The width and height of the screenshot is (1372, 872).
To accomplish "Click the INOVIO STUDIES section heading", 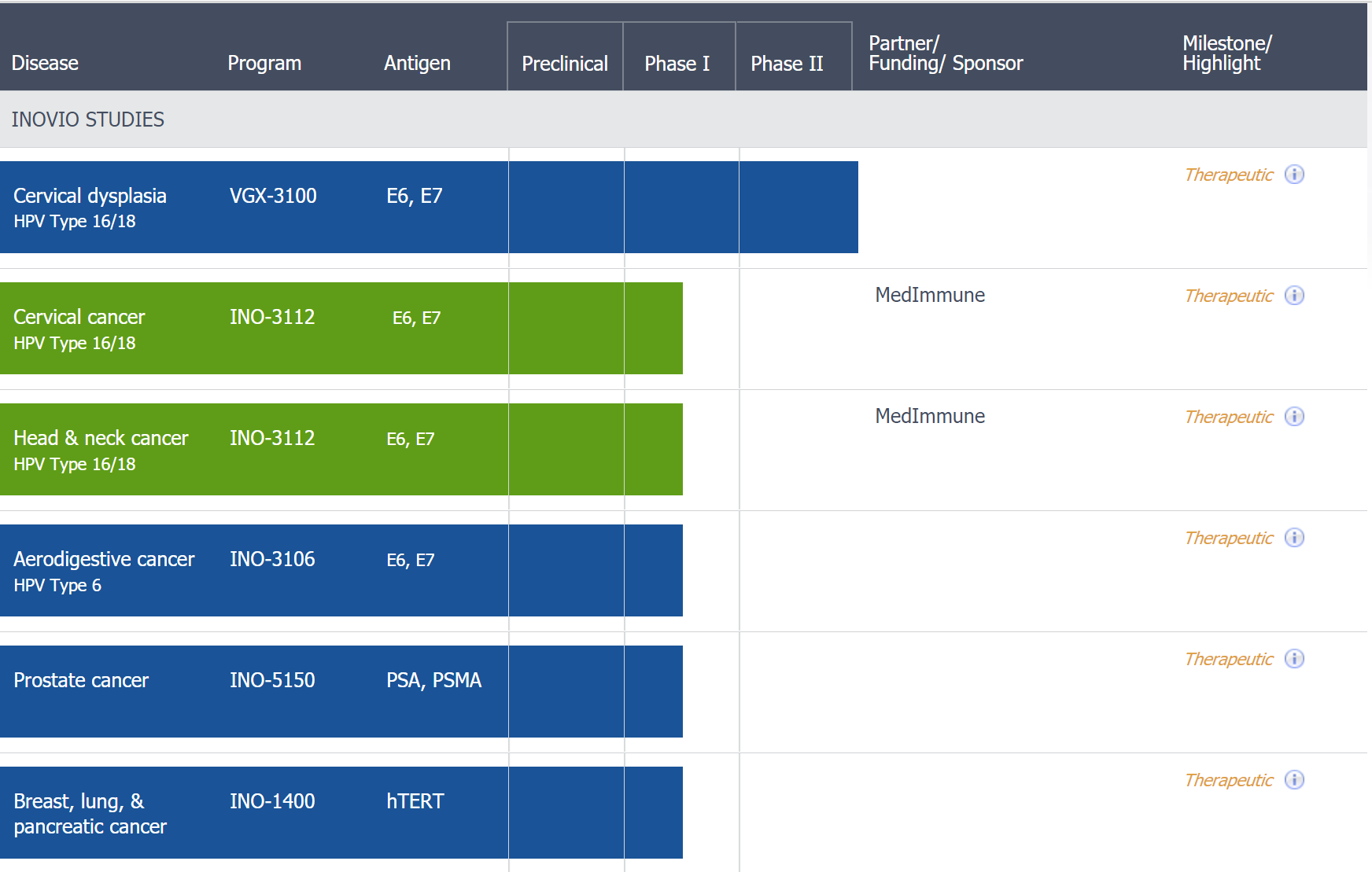I will pos(88,120).
